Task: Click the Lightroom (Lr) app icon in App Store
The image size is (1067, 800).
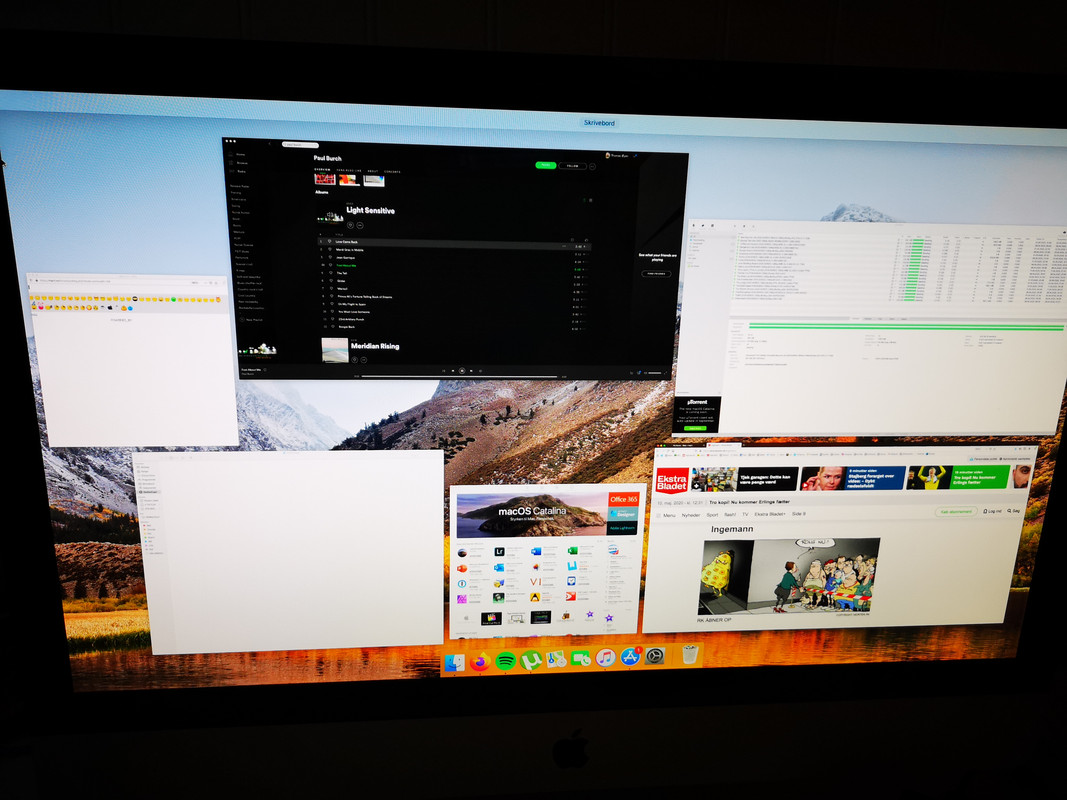Action: pos(499,552)
